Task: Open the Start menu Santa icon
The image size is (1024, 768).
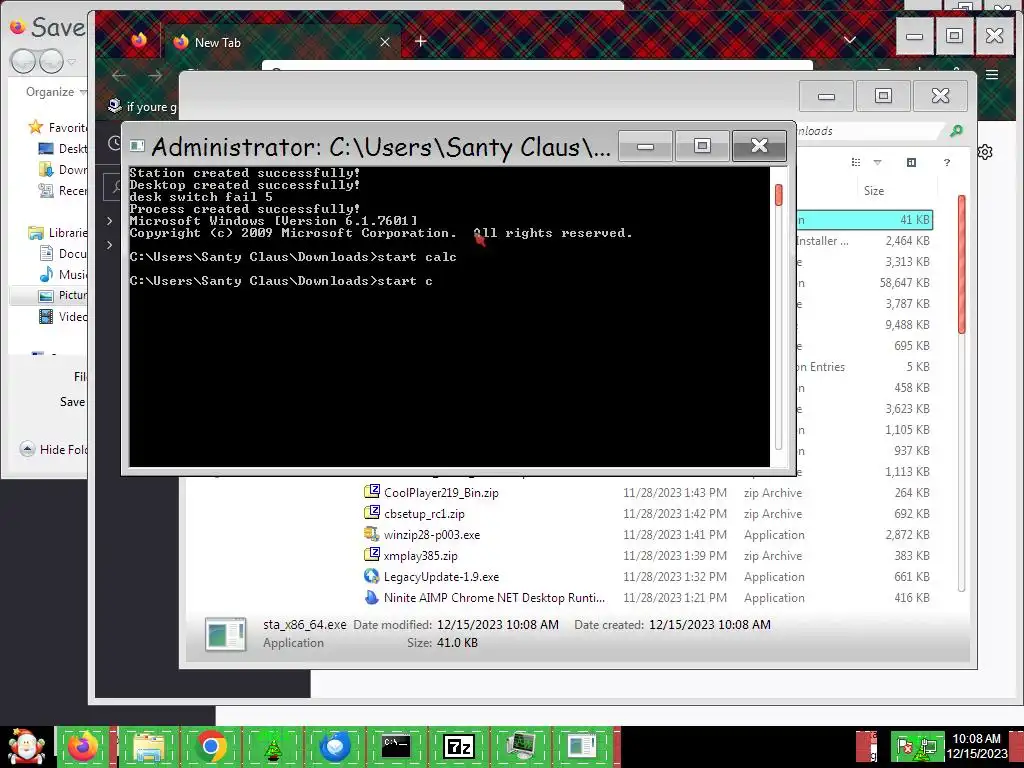Action: [26, 747]
